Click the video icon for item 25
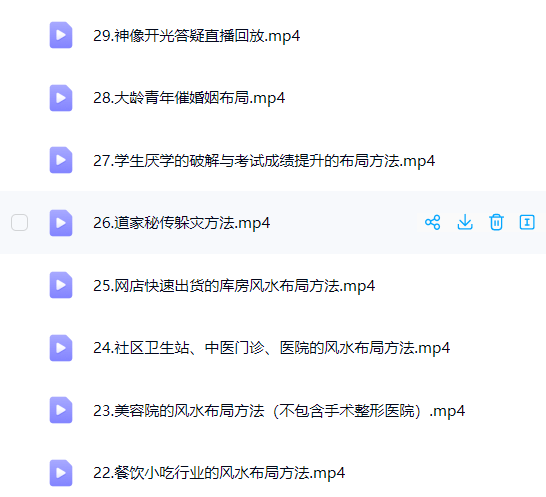Viewport: 546px width, 497px height. [61, 285]
